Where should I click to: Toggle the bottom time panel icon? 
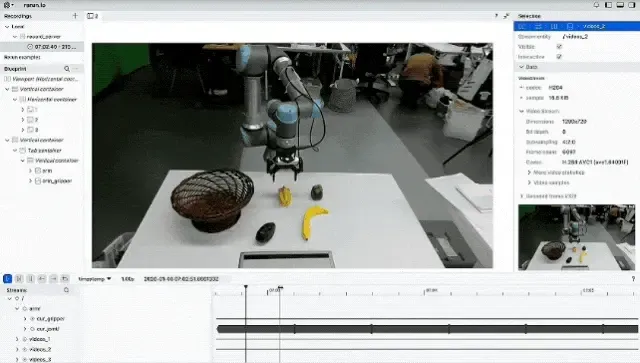point(620,5)
